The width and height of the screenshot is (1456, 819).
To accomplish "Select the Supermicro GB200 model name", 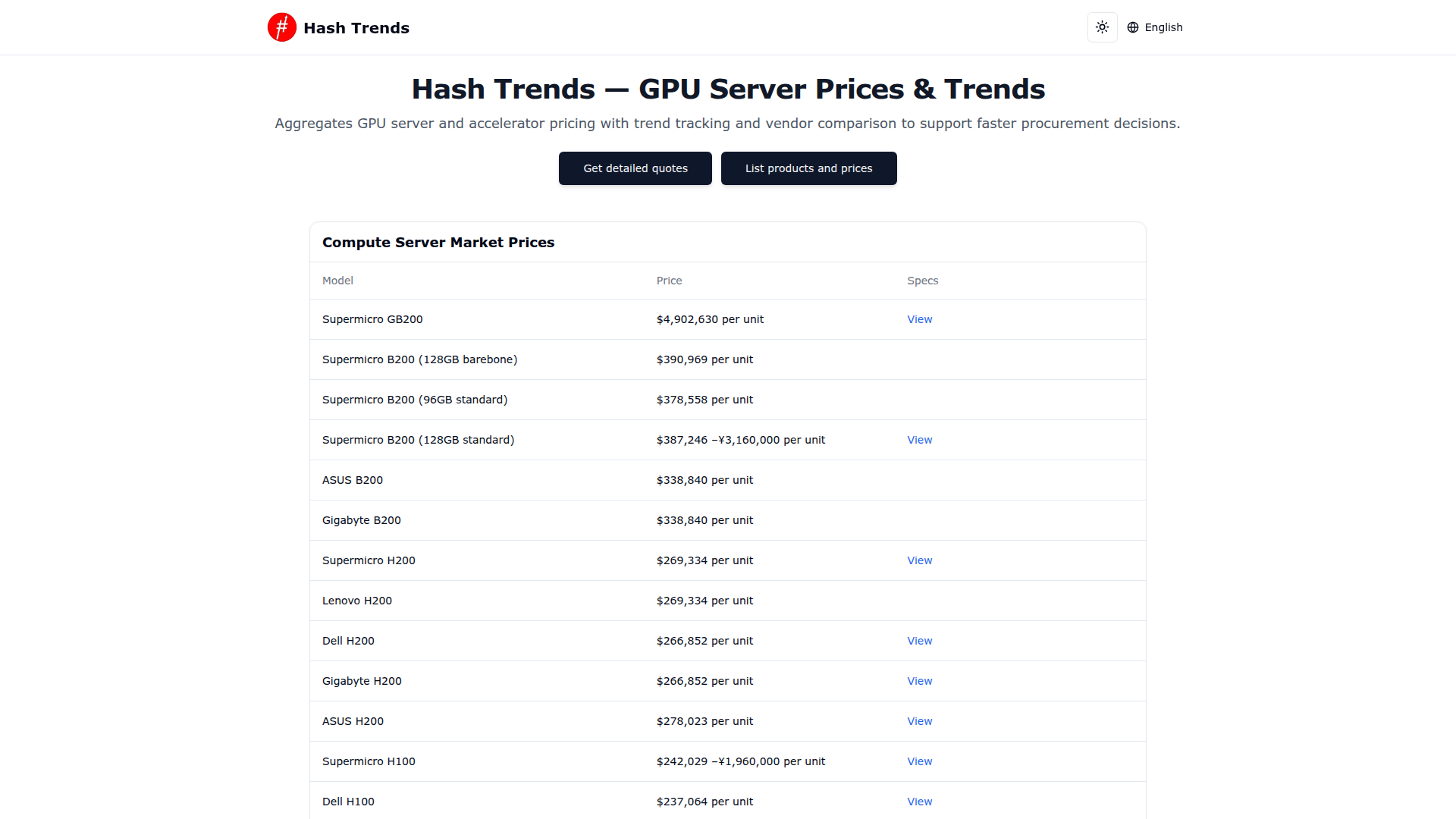I will tap(372, 319).
